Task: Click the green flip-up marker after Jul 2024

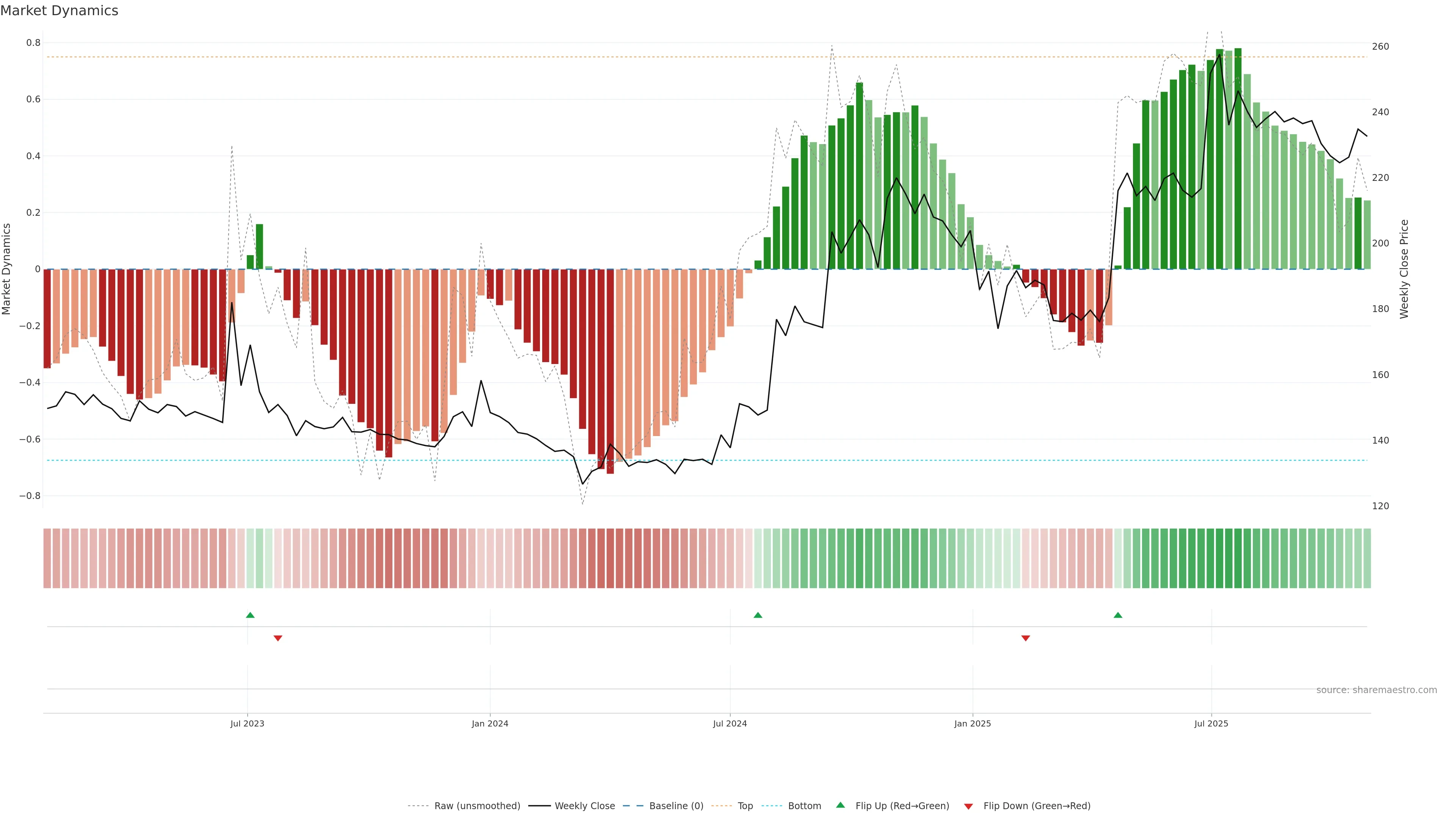Action: [x=758, y=615]
